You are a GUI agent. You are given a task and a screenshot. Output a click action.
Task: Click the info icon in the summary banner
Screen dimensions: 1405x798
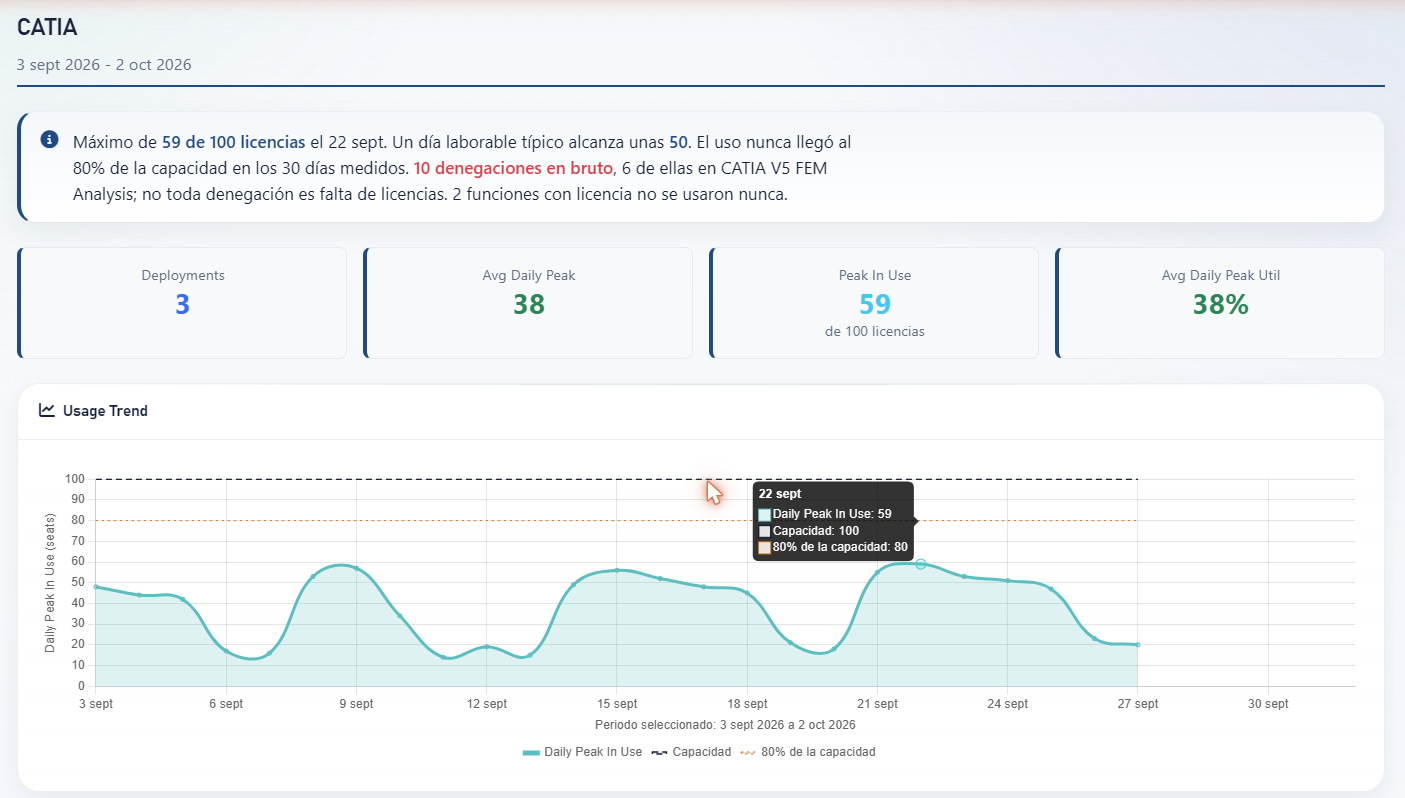coord(49,140)
